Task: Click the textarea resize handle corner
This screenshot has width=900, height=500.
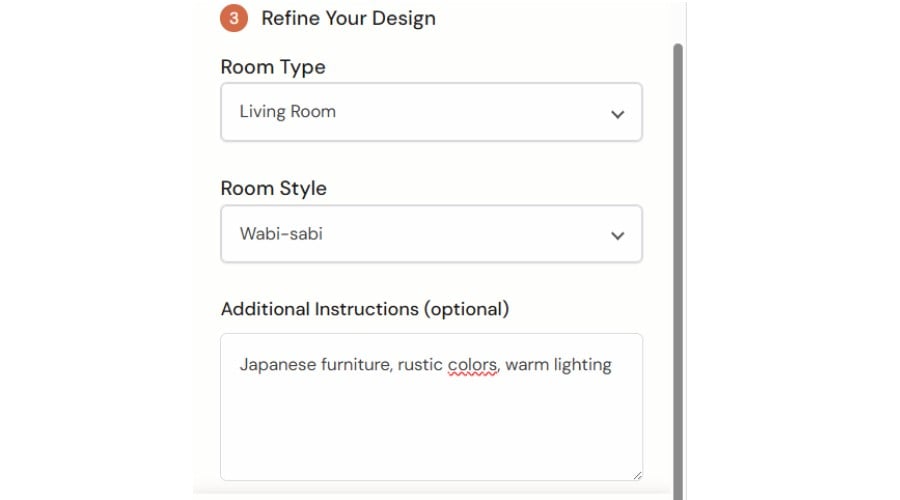Action: 636,474
